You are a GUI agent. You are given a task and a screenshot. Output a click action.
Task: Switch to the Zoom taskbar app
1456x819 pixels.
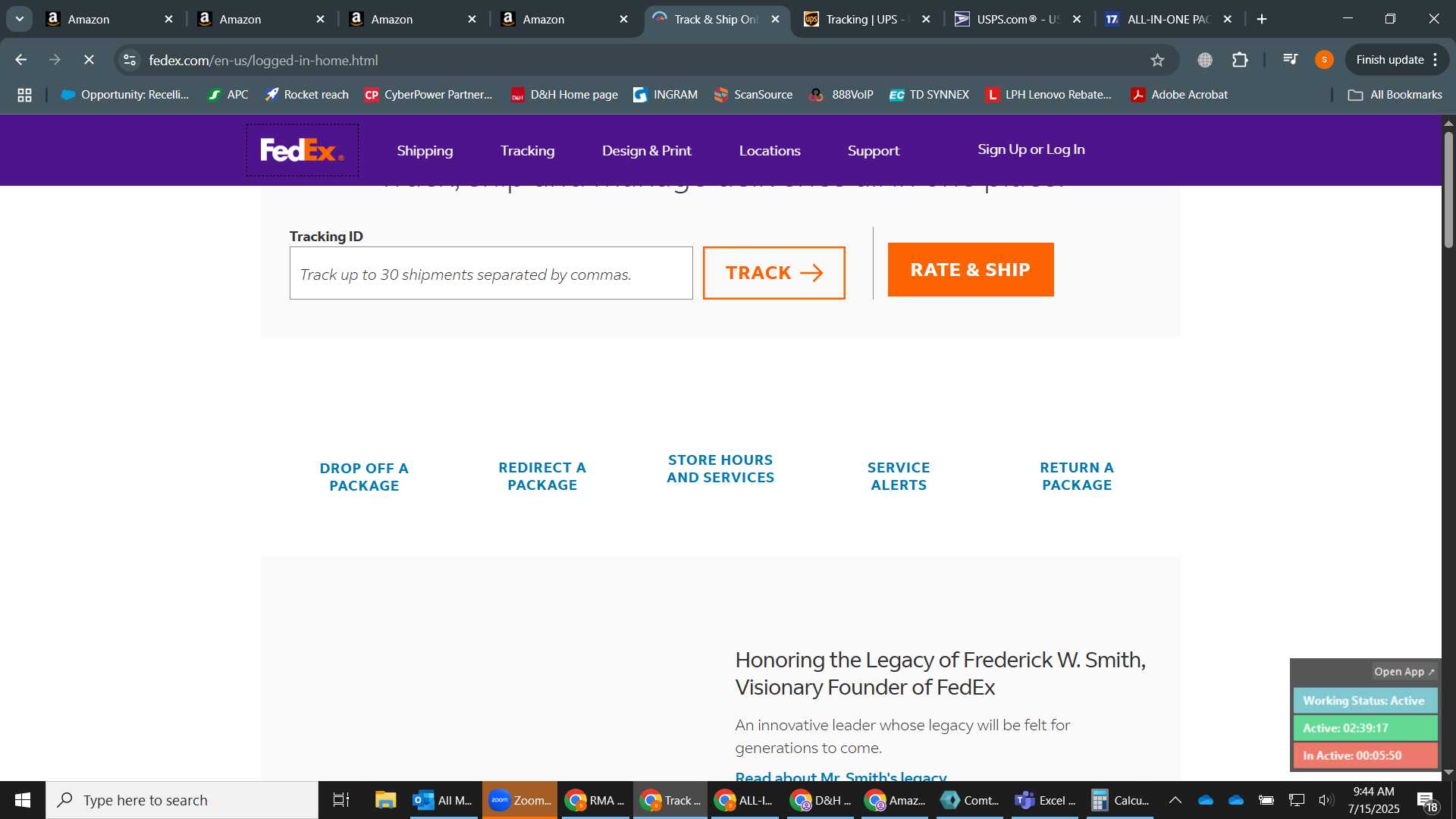tap(519, 800)
